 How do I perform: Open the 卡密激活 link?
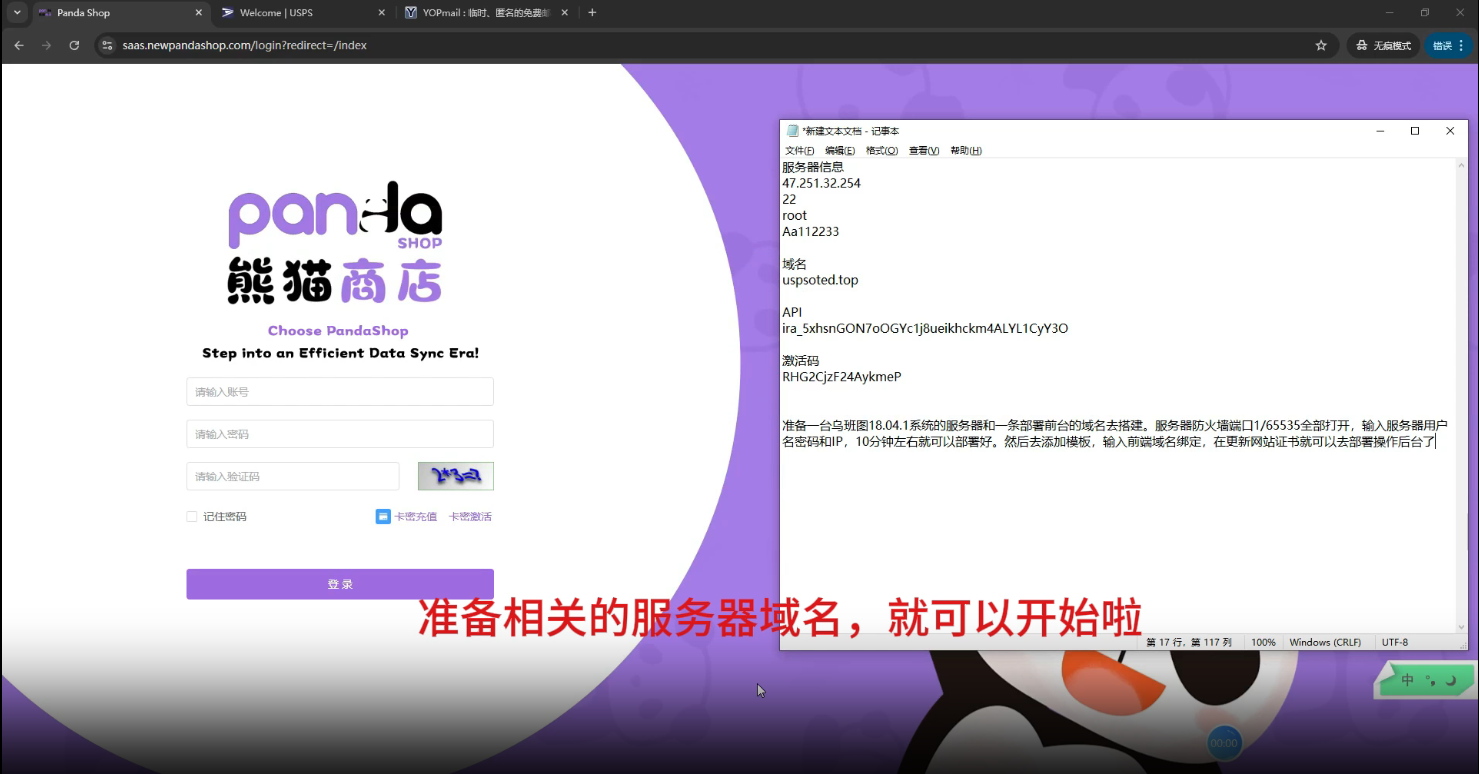pos(470,517)
